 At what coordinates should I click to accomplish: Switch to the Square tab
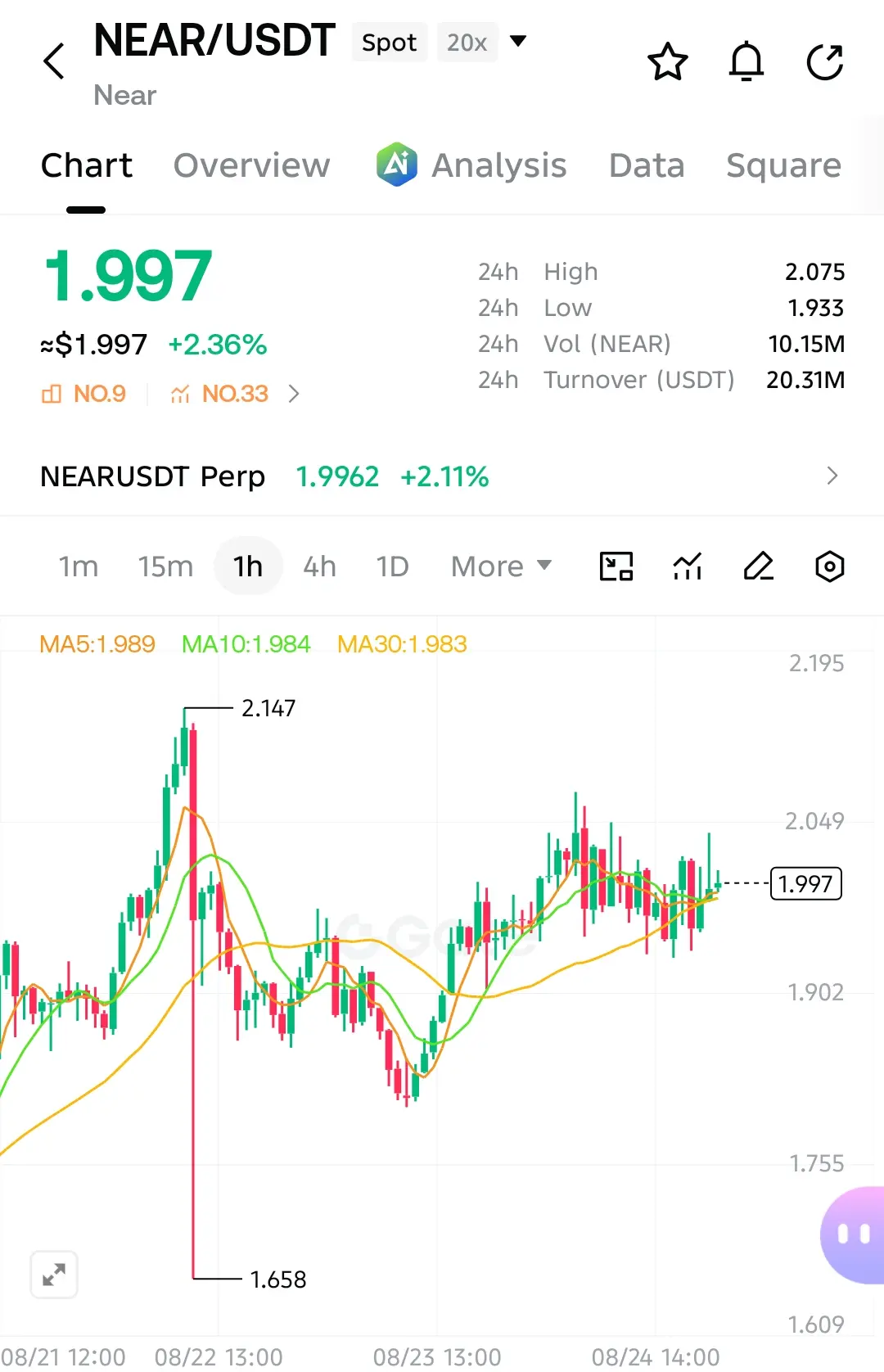point(783,165)
